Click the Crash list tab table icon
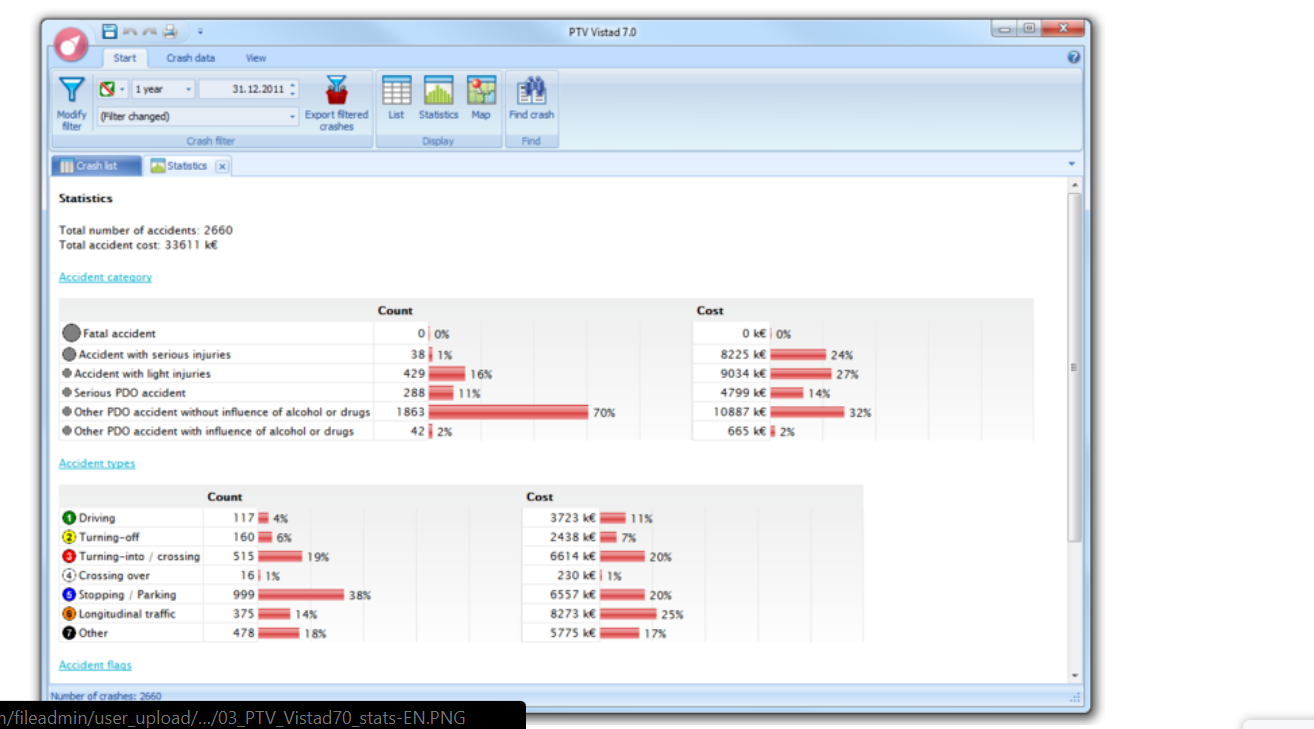1314x729 pixels. click(x=67, y=166)
